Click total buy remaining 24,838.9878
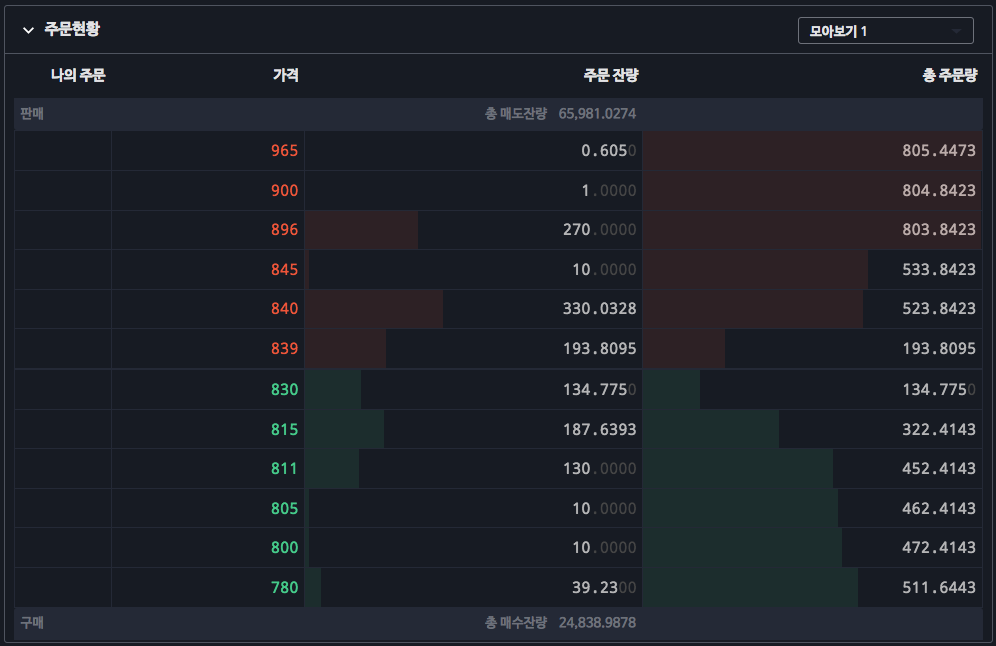The image size is (996, 646). pyautogui.click(x=597, y=622)
